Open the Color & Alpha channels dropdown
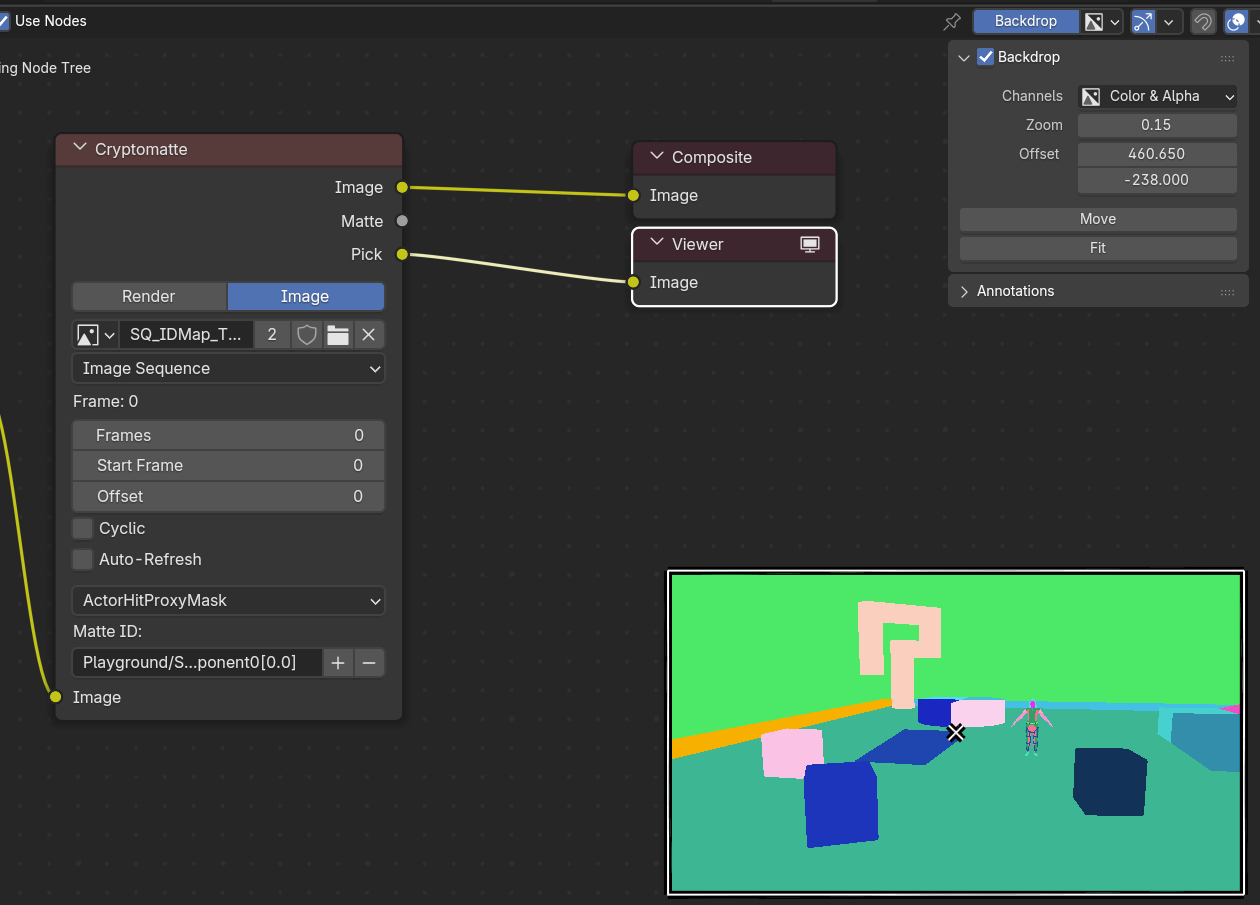Screen dimensions: 1260x905 [1158, 96]
